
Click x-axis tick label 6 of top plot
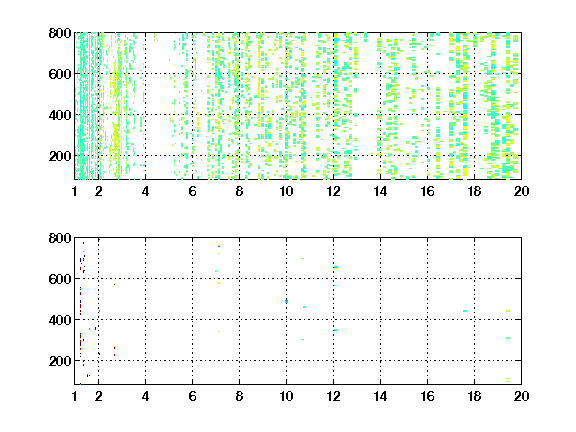click(192, 191)
